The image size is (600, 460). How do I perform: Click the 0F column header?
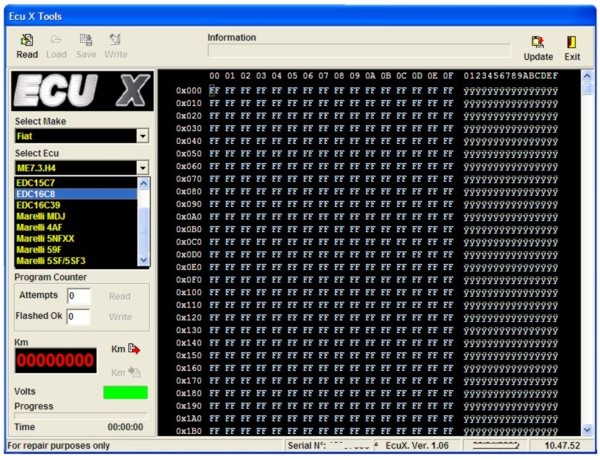pos(448,76)
